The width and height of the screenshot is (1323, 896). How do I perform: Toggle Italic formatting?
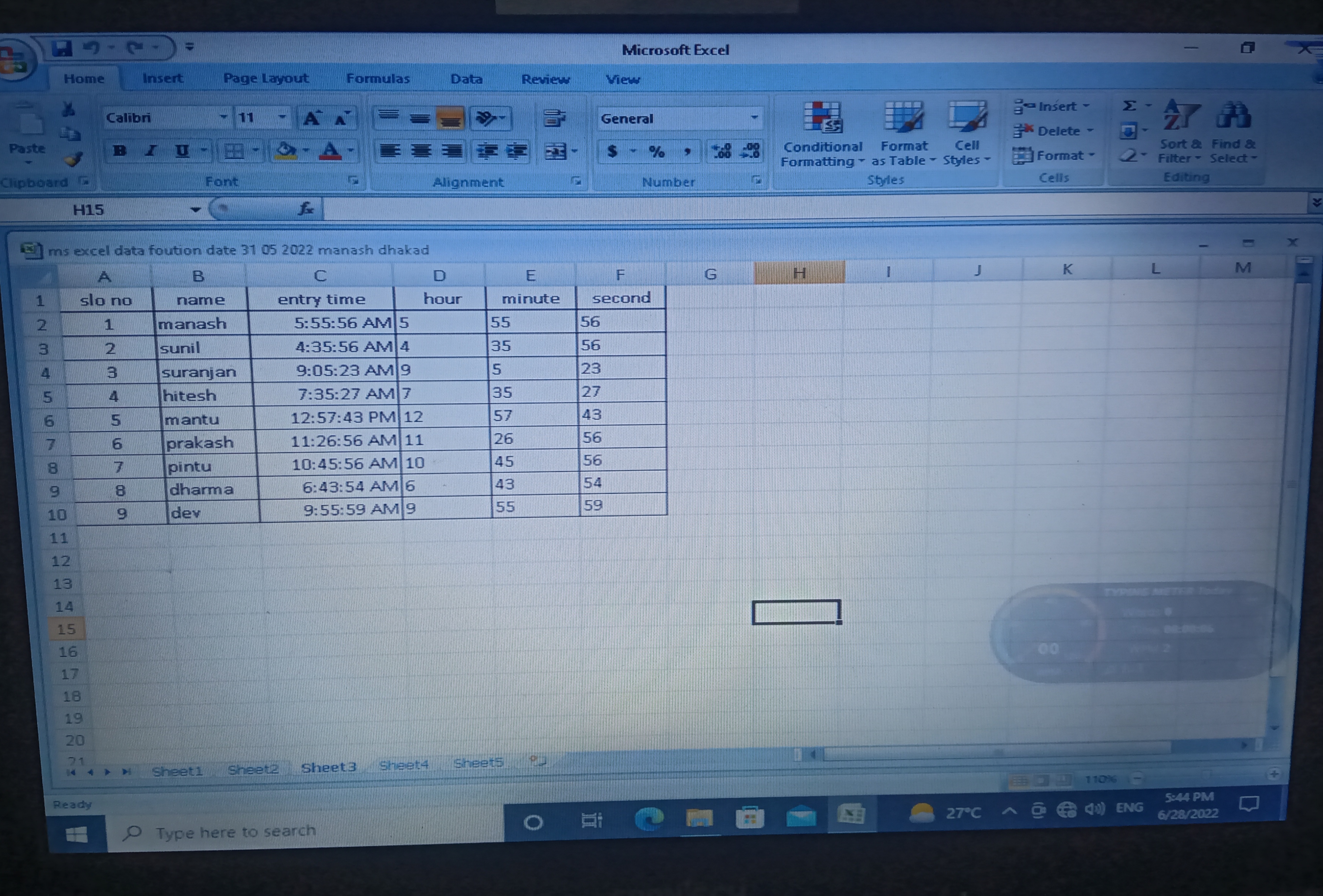pos(150,151)
